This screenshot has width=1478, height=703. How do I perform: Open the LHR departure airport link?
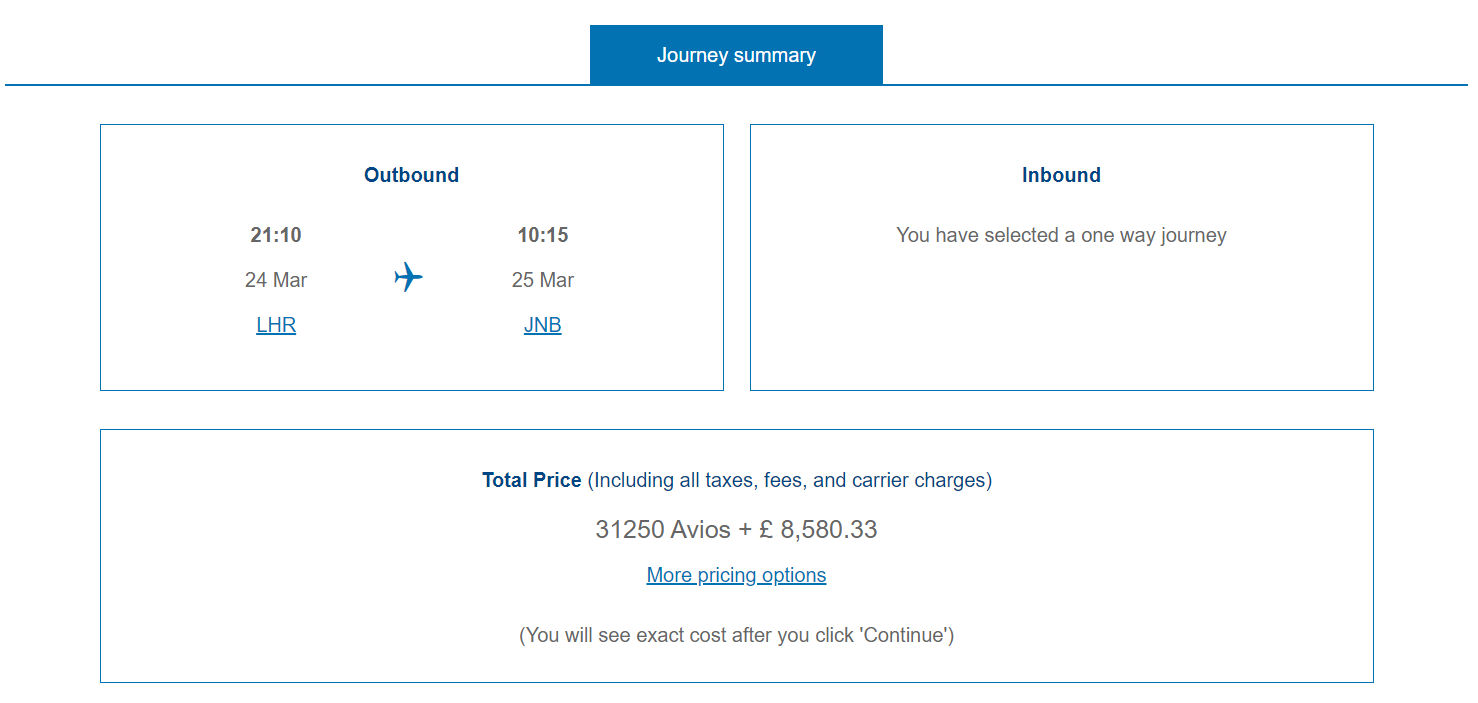(x=276, y=325)
